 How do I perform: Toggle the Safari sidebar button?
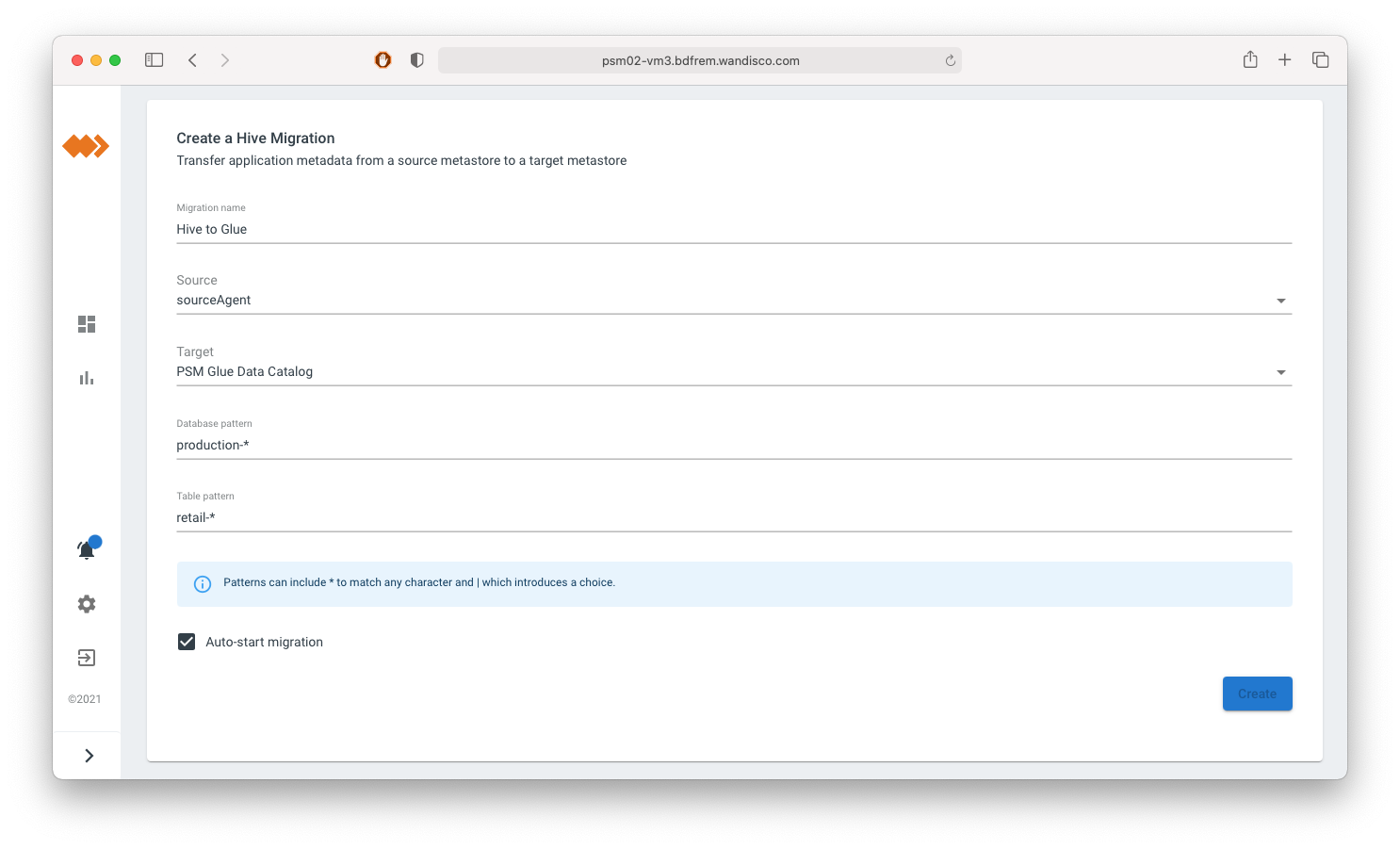click(155, 60)
